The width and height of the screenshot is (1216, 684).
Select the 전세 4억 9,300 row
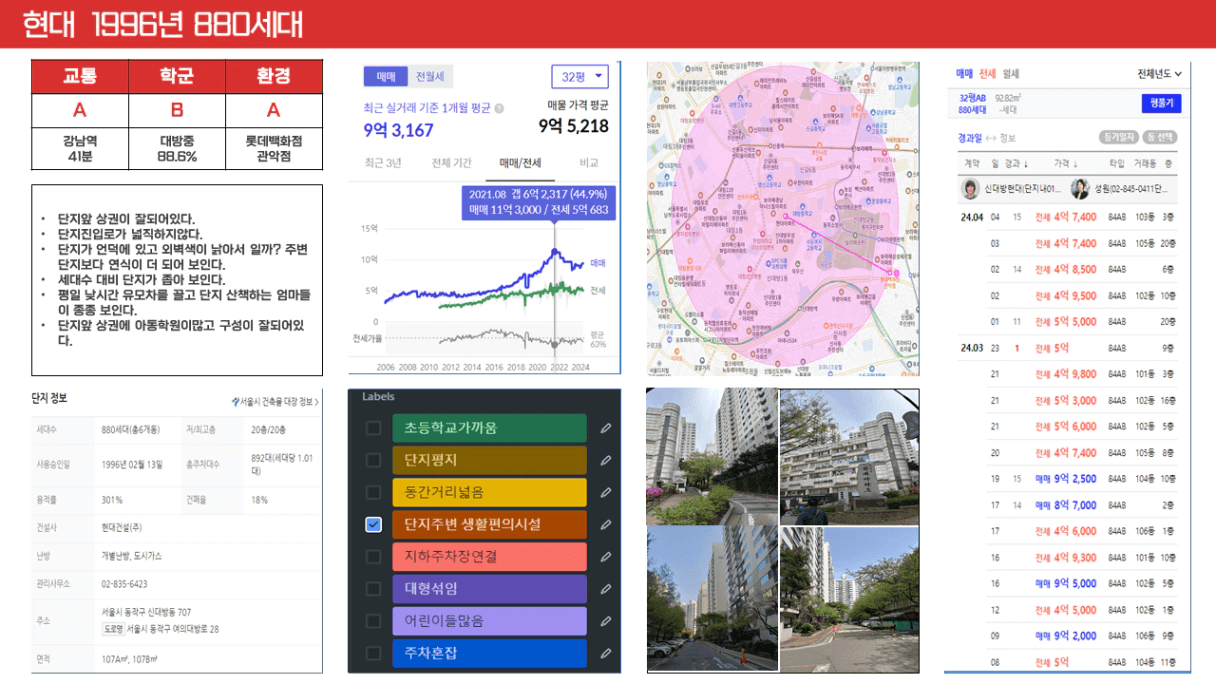pyautogui.click(x=1068, y=557)
